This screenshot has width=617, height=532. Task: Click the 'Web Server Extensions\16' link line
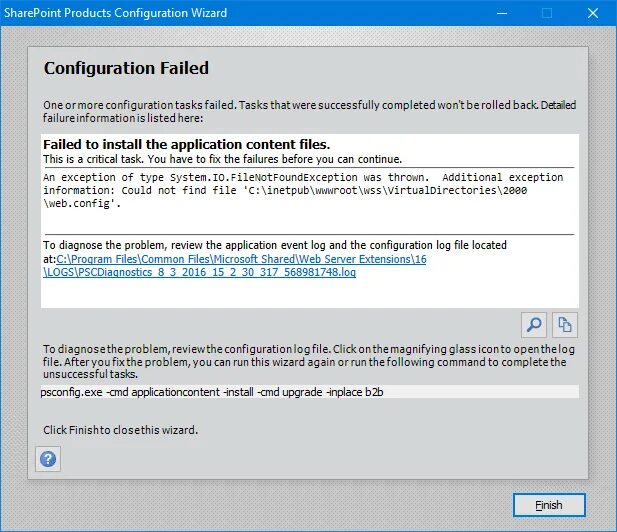(x=241, y=259)
